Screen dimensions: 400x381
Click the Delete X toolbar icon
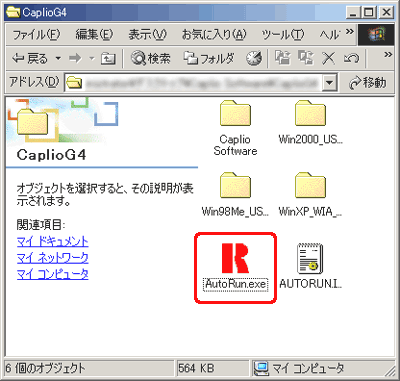[x=329, y=59]
